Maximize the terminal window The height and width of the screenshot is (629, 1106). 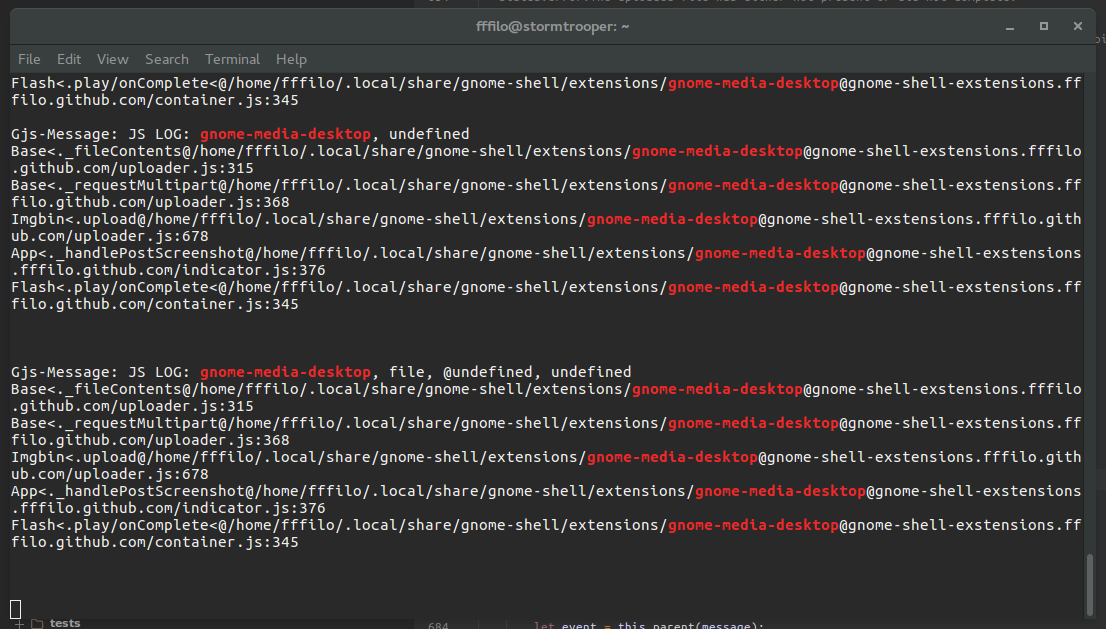(x=1044, y=26)
